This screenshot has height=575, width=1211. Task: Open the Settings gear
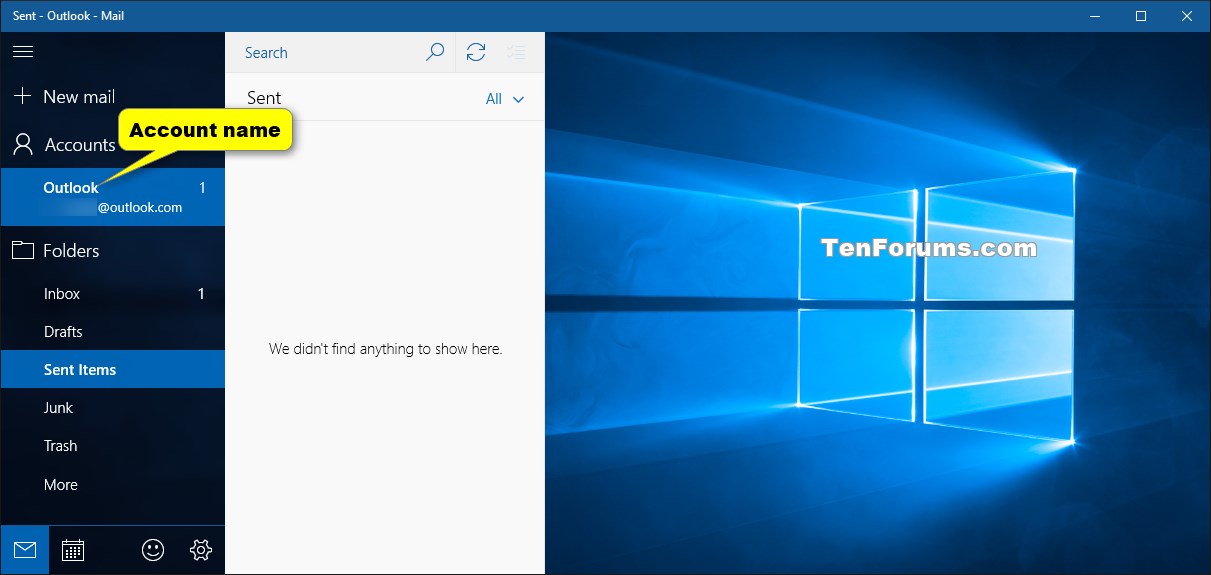200,549
